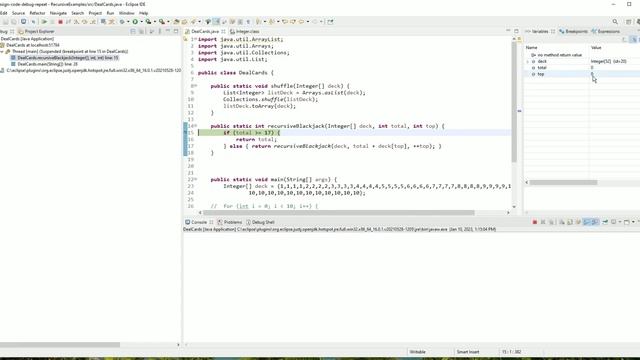640x360 pixels.
Task: Minimize the editor area
Action: (x=508, y=31)
